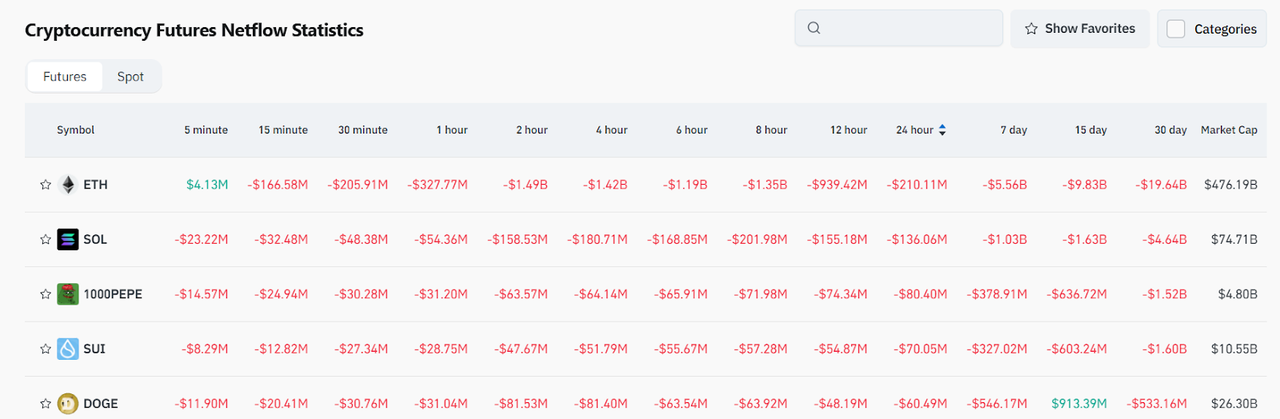The width and height of the screenshot is (1280, 419).
Task: Toggle the Categories checkbox
Action: [1176, 29]
